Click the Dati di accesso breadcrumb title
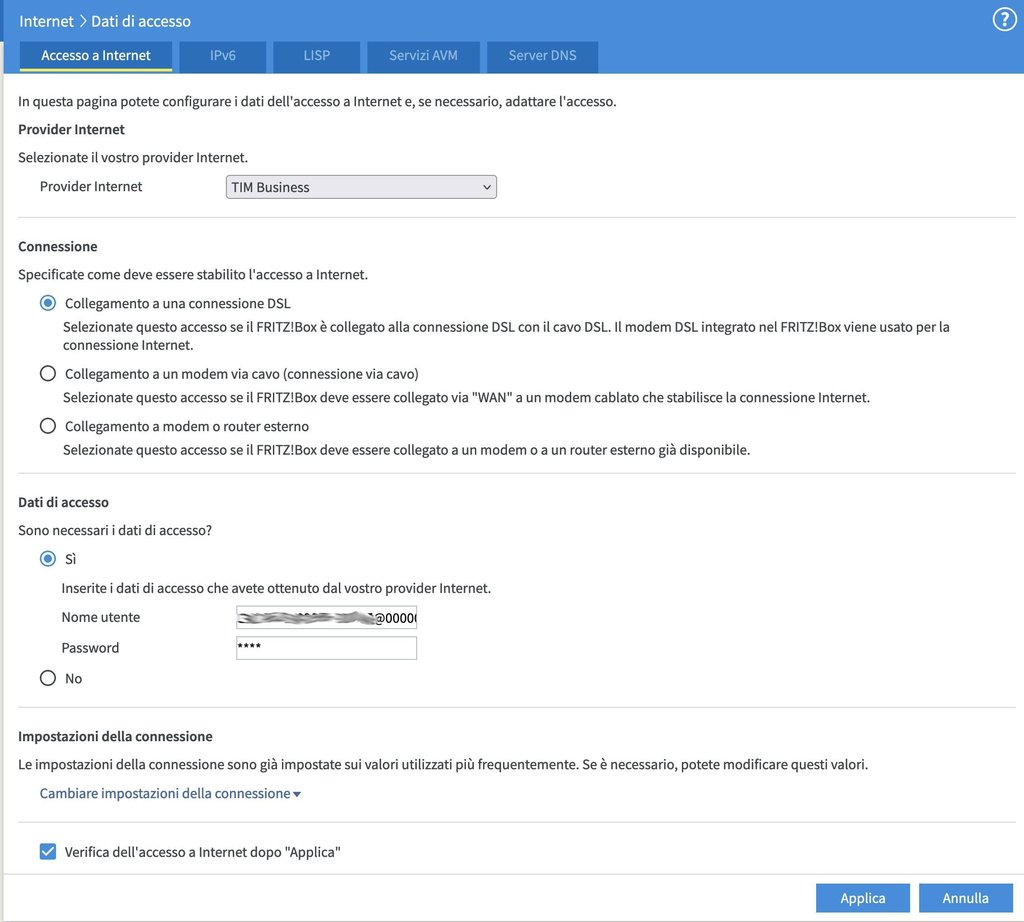Screen dimensions: 1024x922 [141, 21]
